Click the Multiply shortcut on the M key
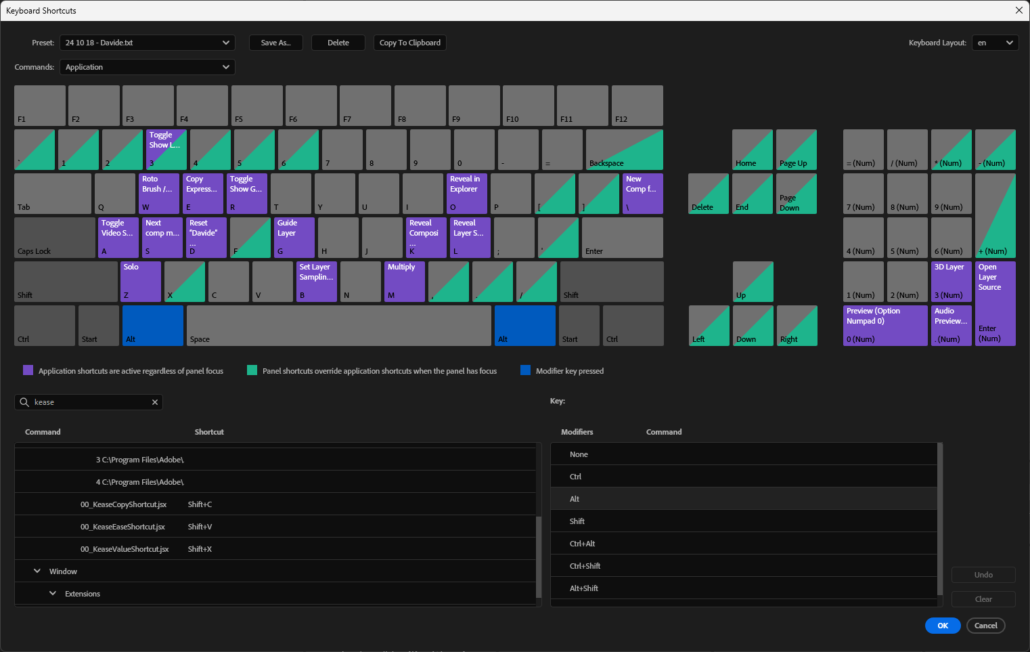The height and width of the screenshot is (652, 1030). tap(403, 280)
